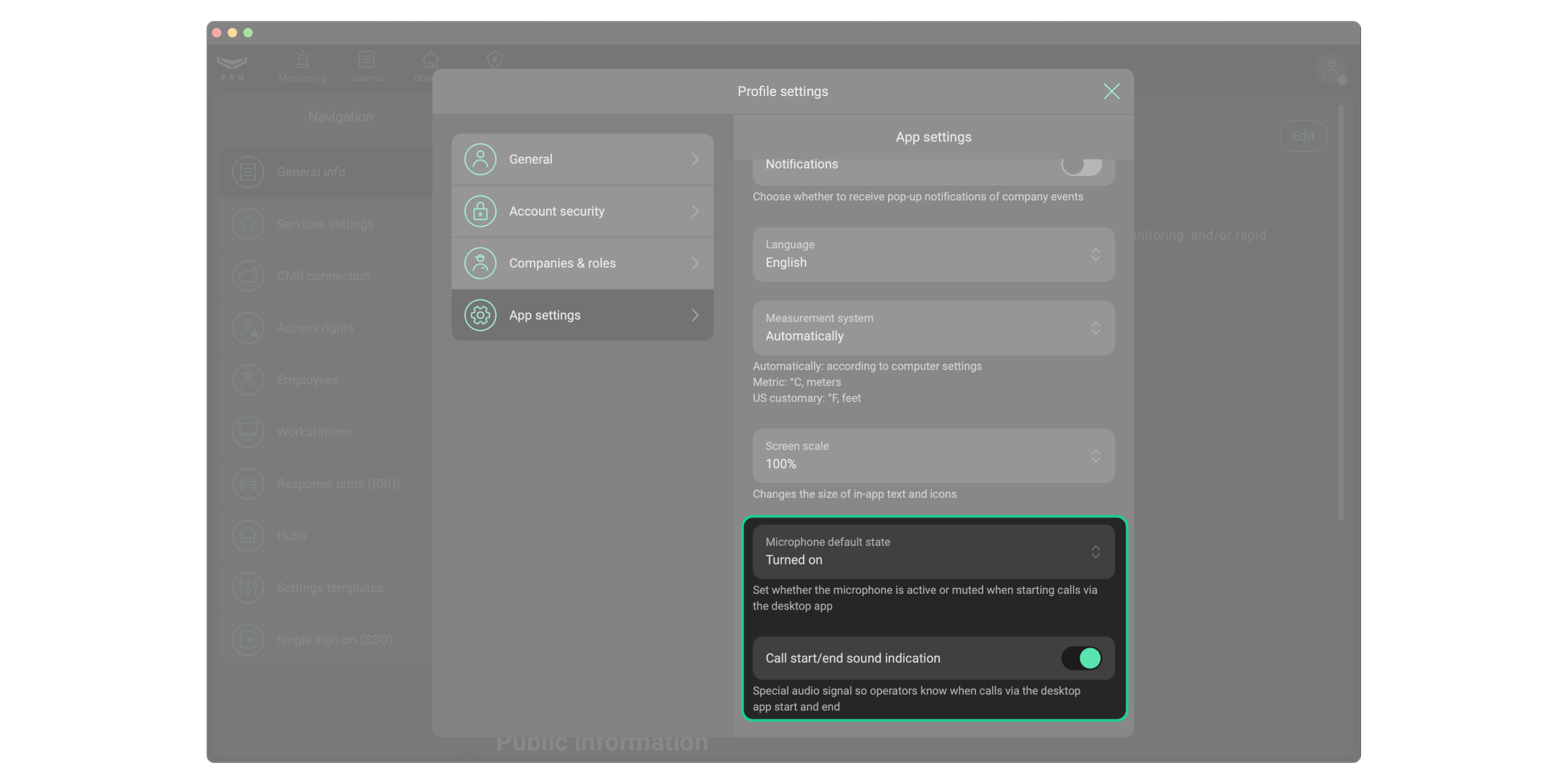
Task: Click the Account security lock icon
Action: pos(480,211)
